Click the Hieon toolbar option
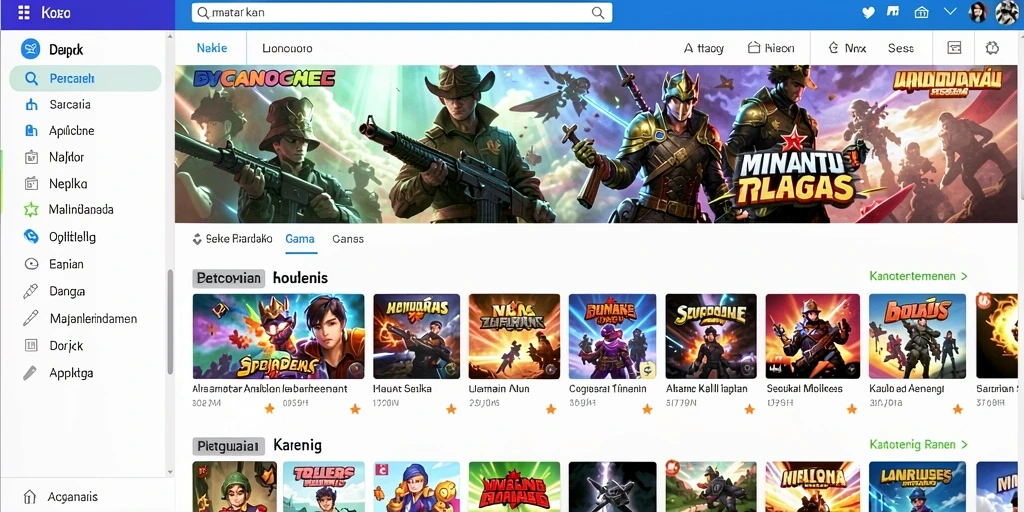 [771, 48]
